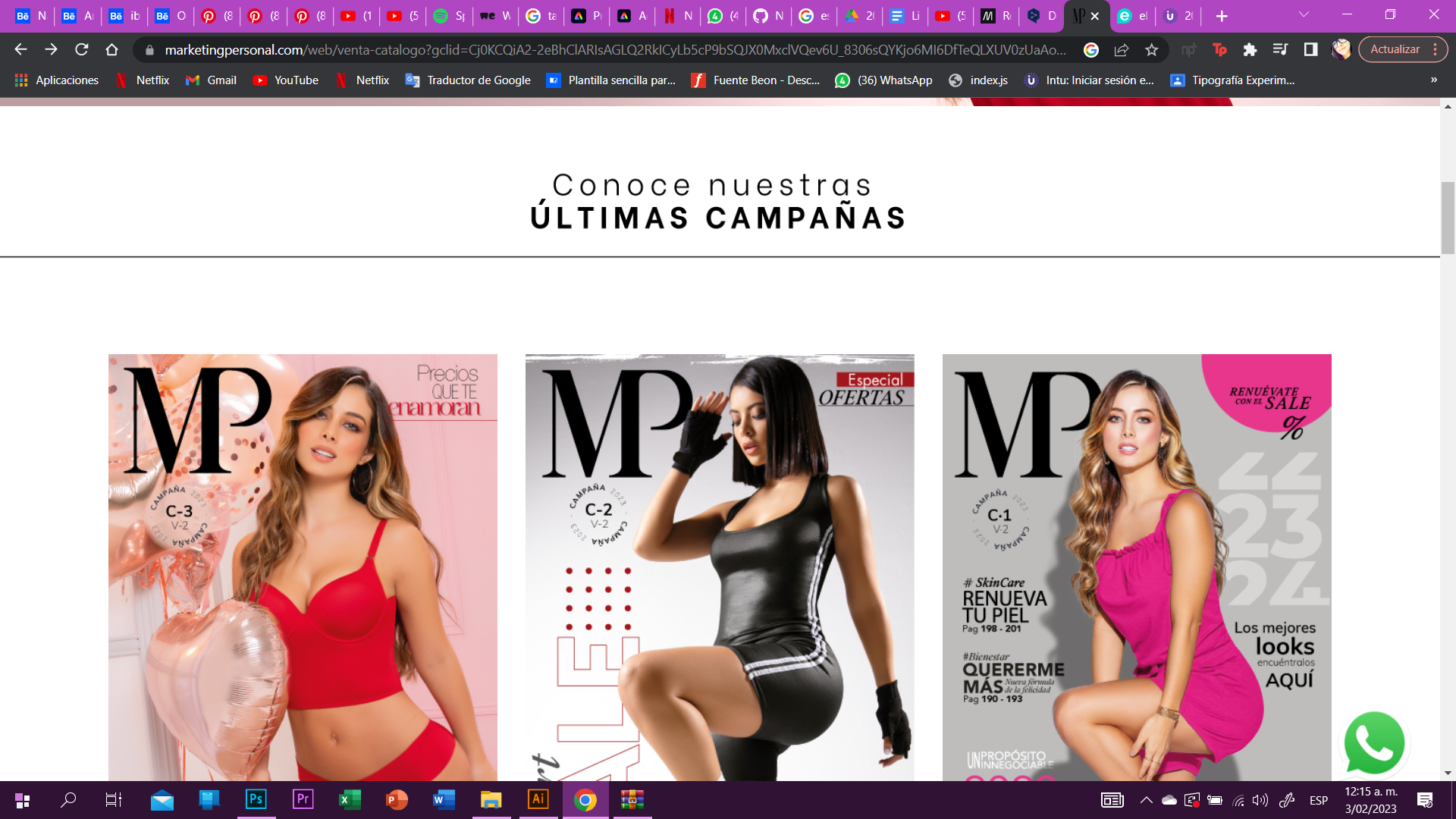Mute system volume from the tray
Viewport: 1456px width, 819px height.
point(1260,800)
